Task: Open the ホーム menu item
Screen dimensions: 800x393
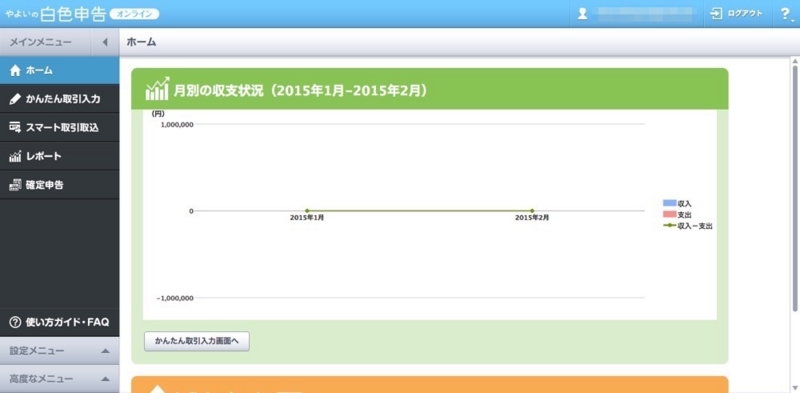Action: (59, 70)
